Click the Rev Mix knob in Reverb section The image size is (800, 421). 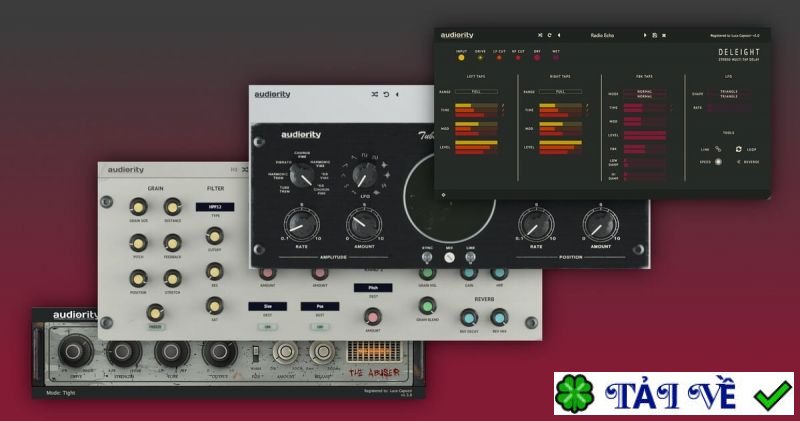click(499, 318)
